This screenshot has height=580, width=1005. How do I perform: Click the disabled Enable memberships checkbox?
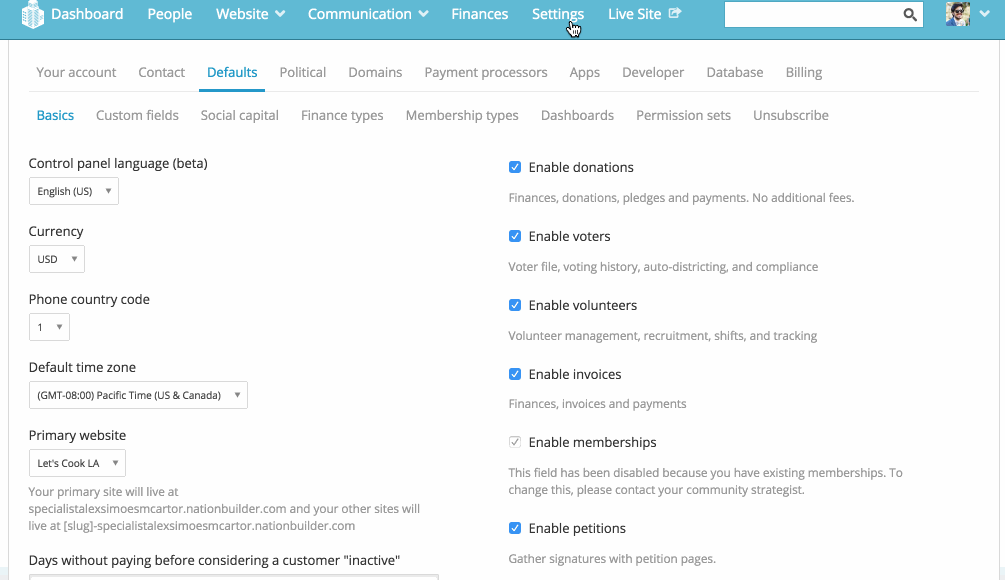(515, 442)
